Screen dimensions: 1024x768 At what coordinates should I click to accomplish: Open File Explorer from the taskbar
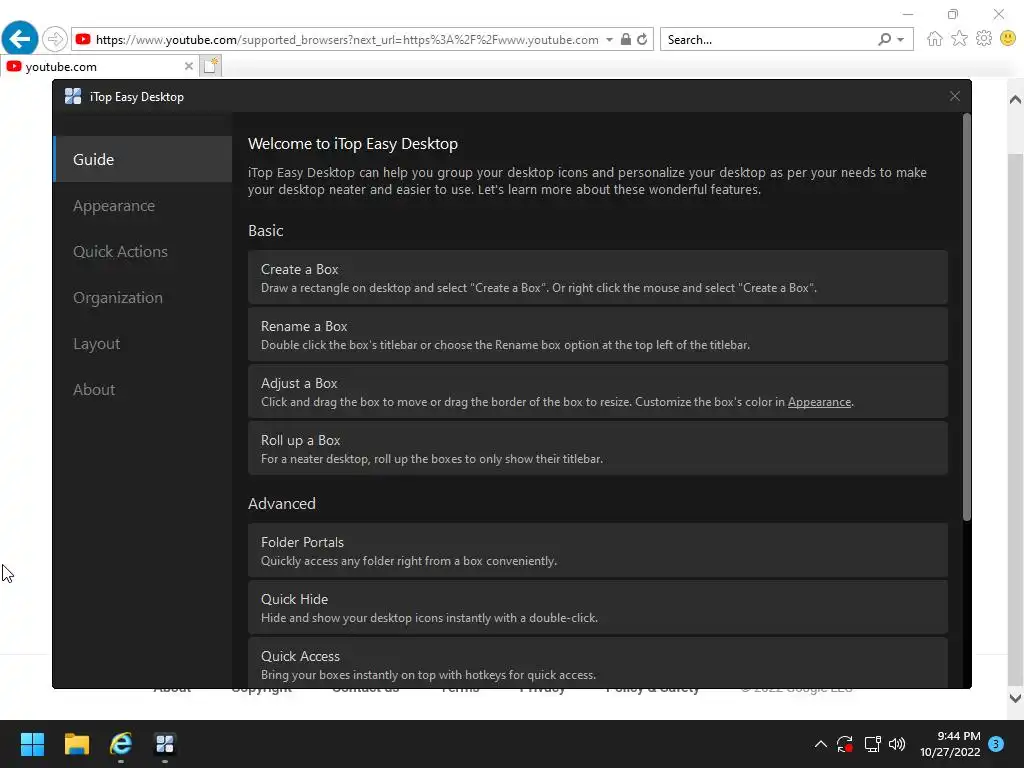(x=76, y=744)
